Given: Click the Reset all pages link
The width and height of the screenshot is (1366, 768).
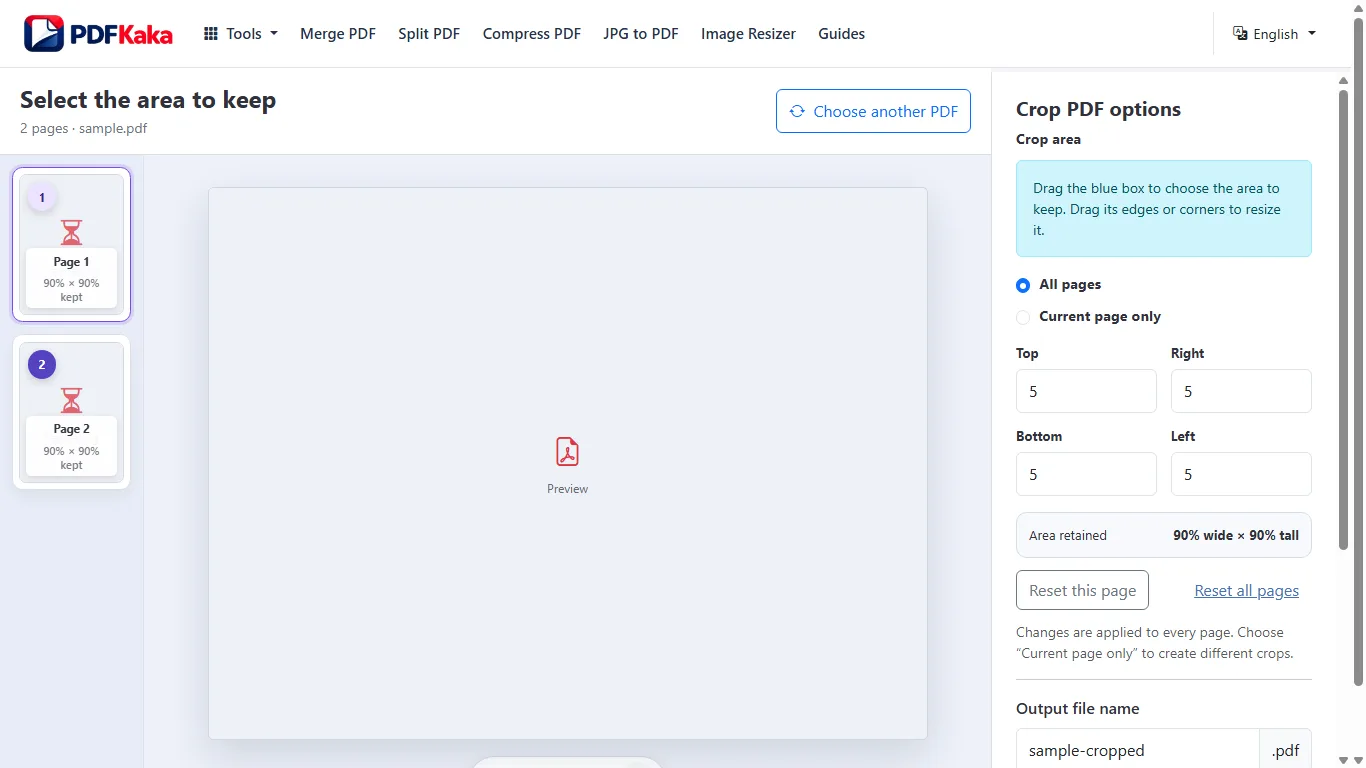Looking at the screenshot, I should pos(1246,591).
